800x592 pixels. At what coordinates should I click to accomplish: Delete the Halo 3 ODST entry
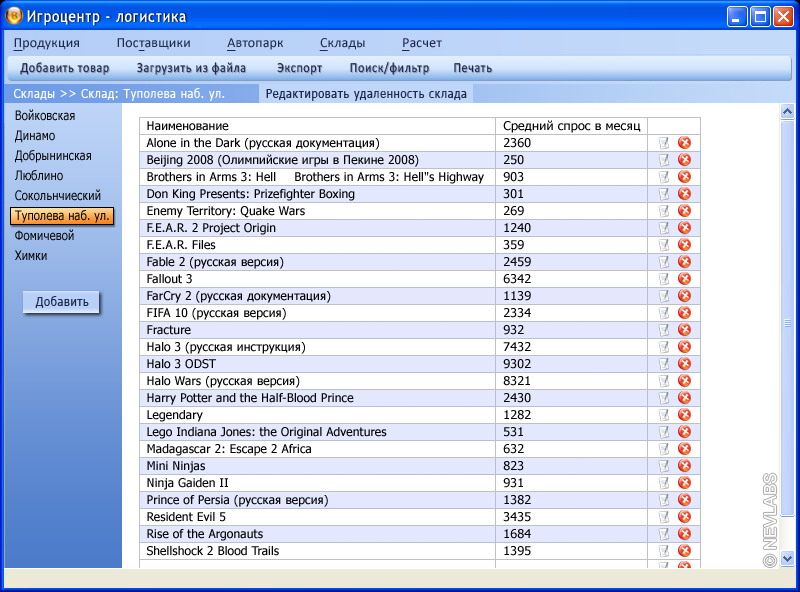(685, 364)
